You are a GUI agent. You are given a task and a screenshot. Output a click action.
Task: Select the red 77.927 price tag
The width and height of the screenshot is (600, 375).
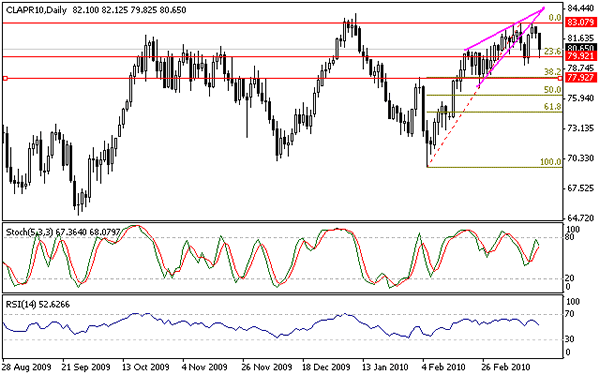(x=580, y=78)
